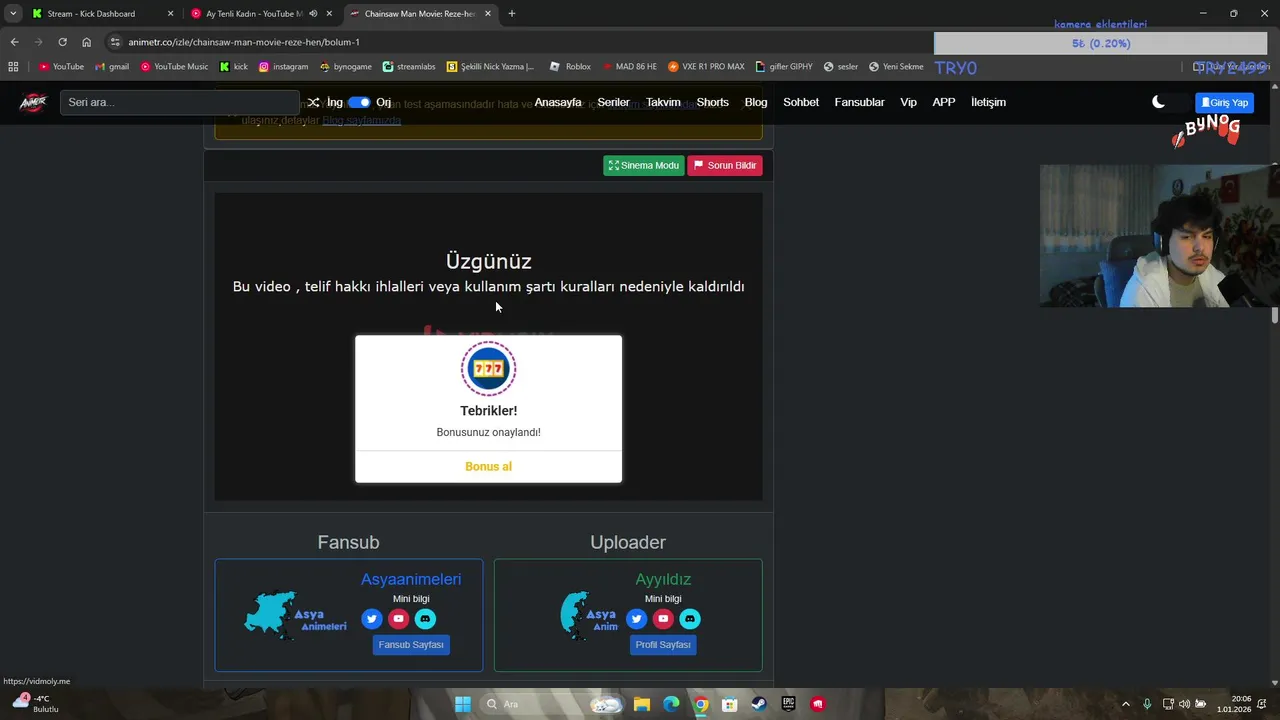This screenshot has height=720, width=1280.
Task: Open the Seriler menu item
Action: (x=614, y=102)
